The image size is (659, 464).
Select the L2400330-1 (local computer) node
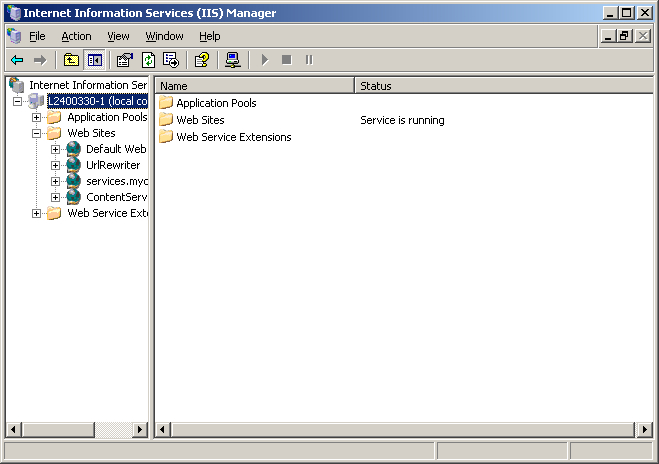97,101
